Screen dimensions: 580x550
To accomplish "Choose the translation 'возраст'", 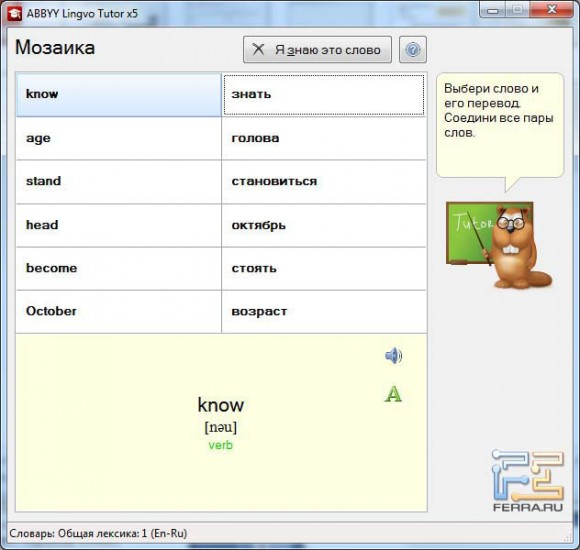I will click(x=324, y=311).
